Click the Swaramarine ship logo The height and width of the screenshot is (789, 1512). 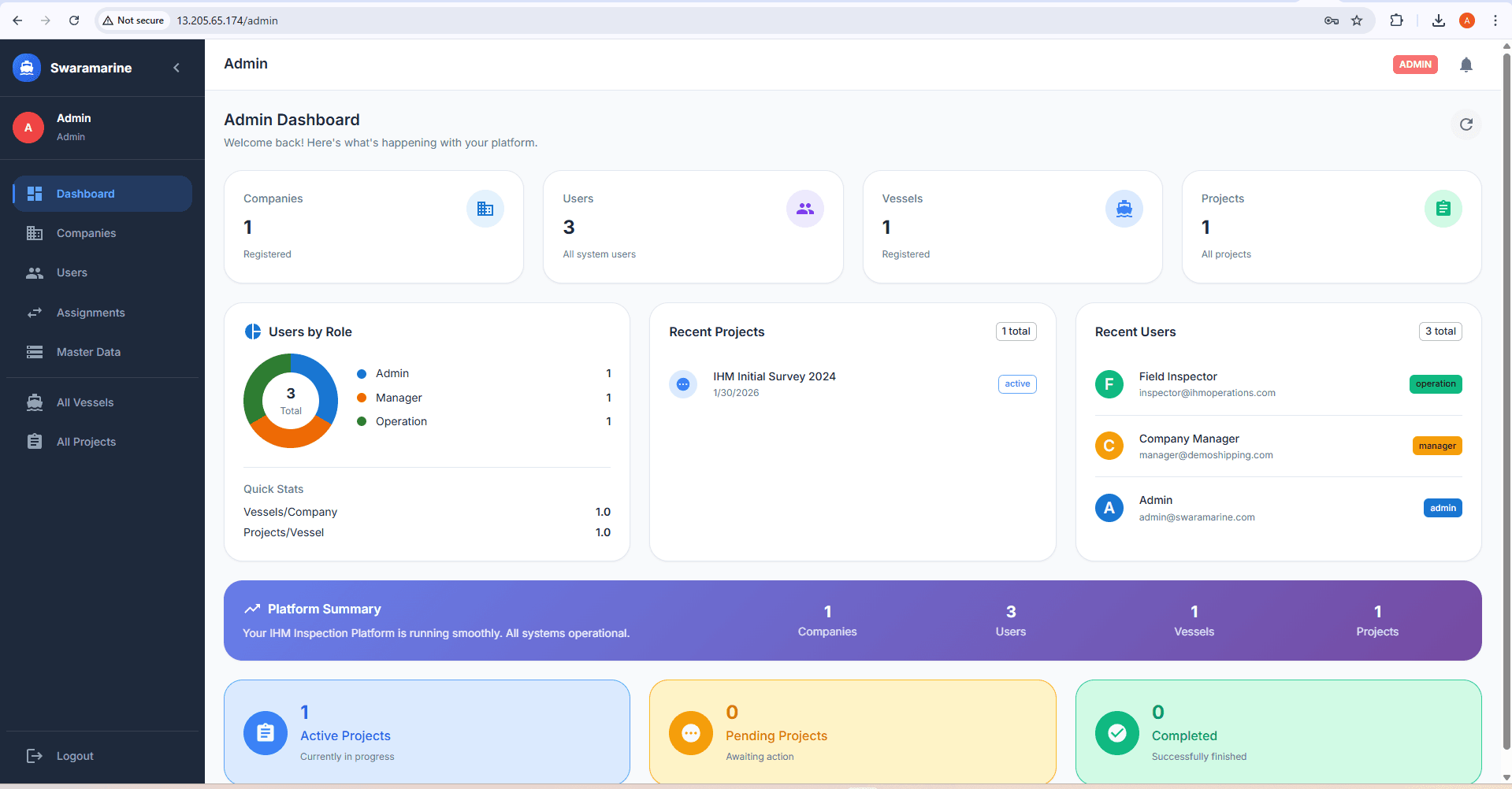(x=27, y=68)
